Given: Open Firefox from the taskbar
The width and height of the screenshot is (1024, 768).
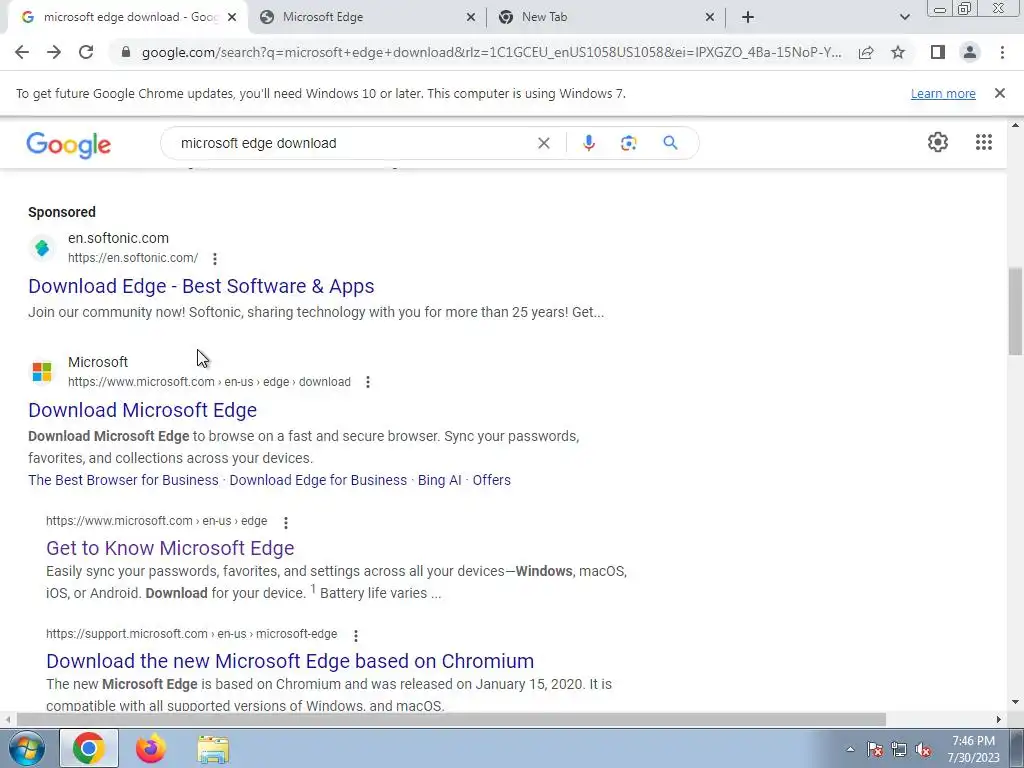Looking at the screenshot, I should point(151,748).
